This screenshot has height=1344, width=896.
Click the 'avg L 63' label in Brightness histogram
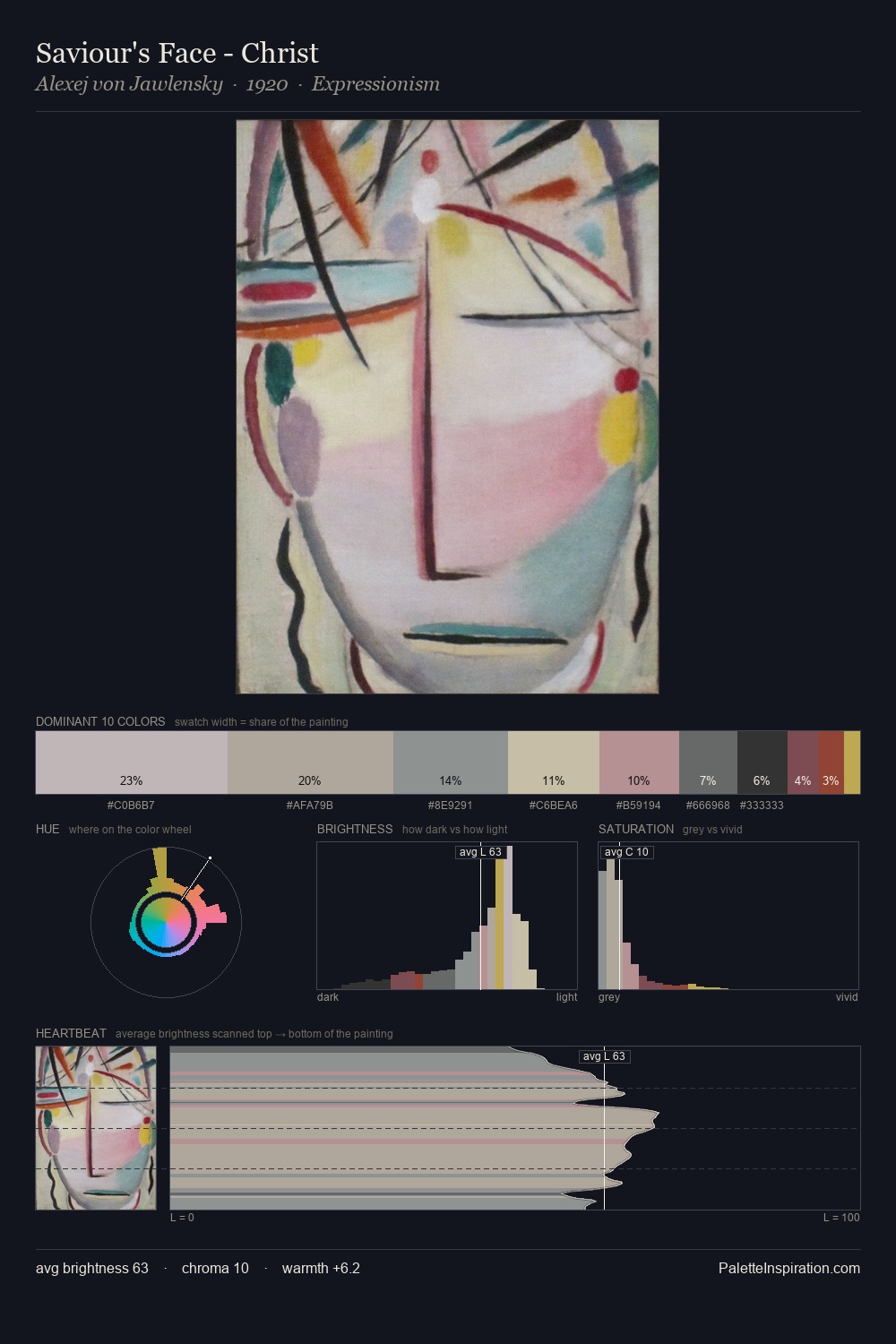(x=480, y=852)
